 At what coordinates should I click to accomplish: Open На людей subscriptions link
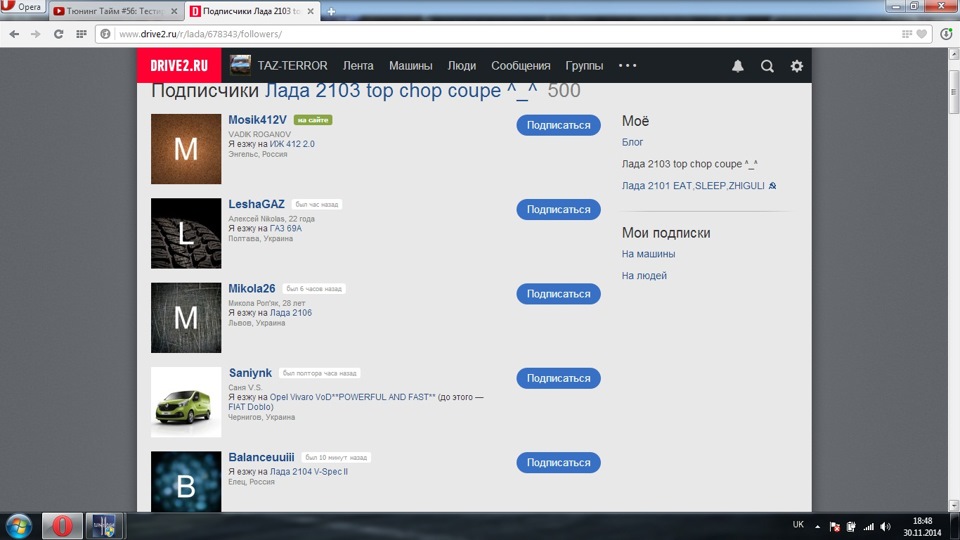pyautogui.click(x=644, y=276)
